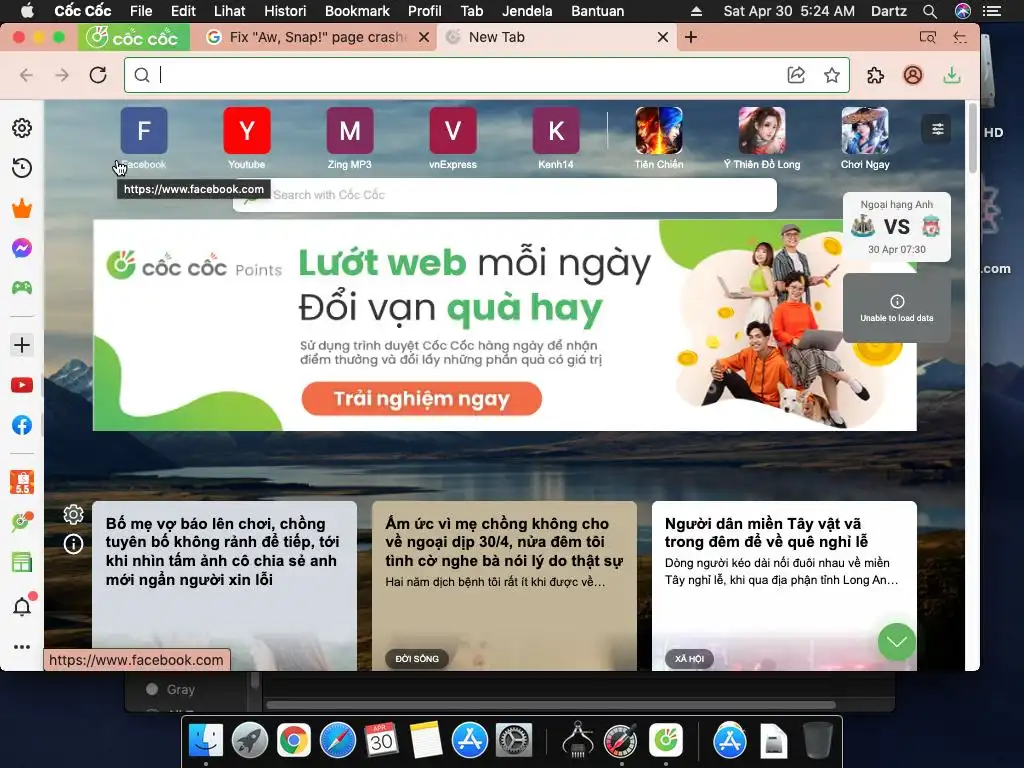Click Trải nghiệm ngay button
This screenshot has width=1024, height=768.
tap(421, 398)
